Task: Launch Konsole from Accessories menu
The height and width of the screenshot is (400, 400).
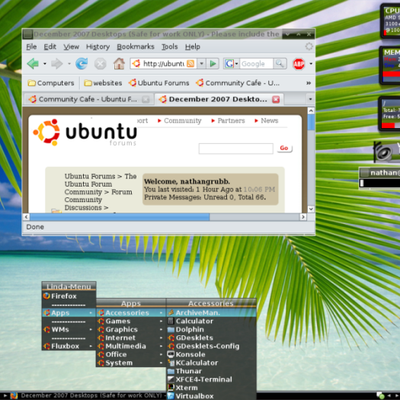Action: (211, 354)
